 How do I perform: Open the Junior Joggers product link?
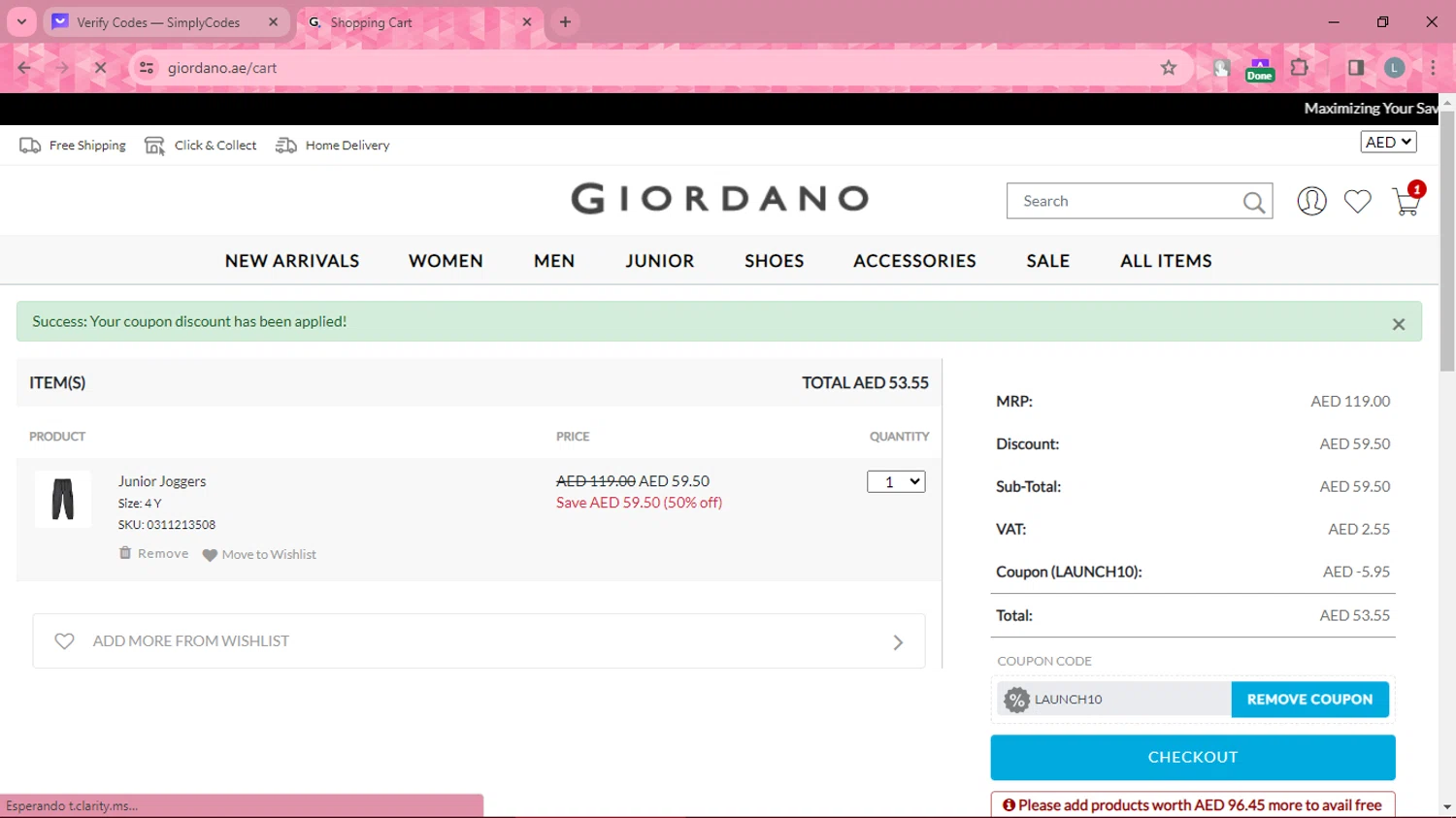point(162,481)
